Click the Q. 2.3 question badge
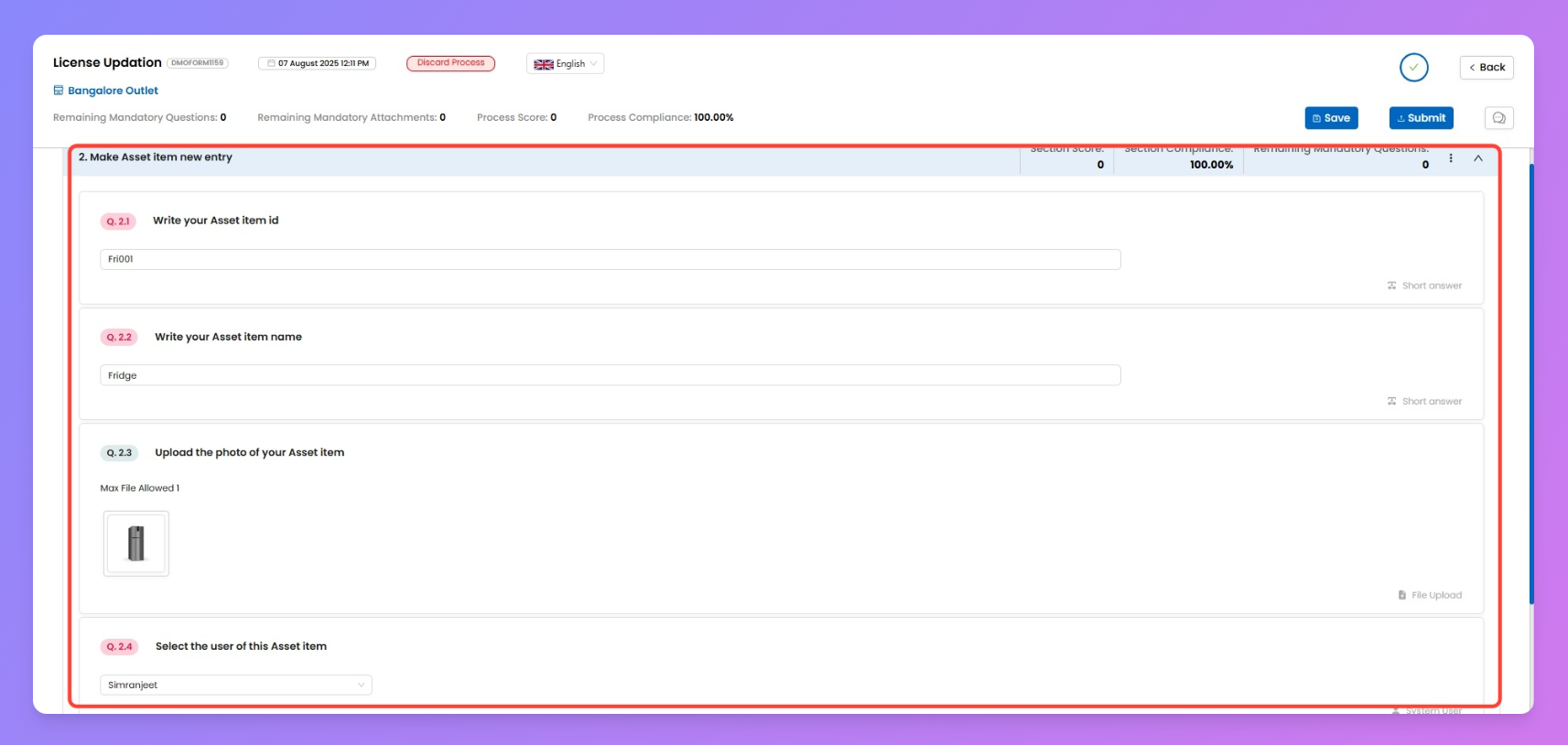 [x=119, y=453]
